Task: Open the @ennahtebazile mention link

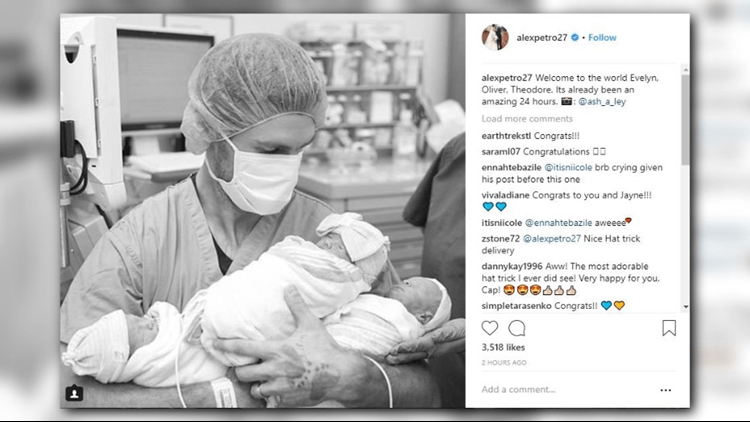Action: tap(558, 222)
